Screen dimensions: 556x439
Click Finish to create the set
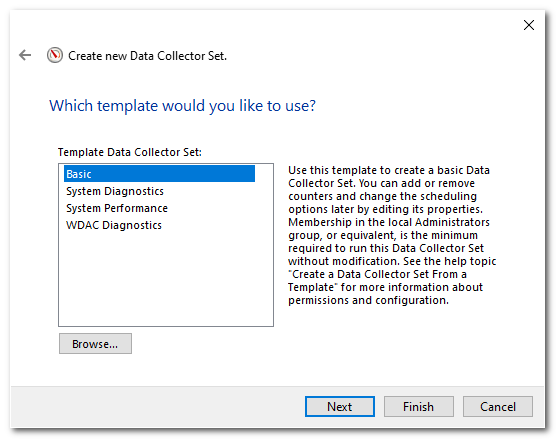(x=418, y=406)
